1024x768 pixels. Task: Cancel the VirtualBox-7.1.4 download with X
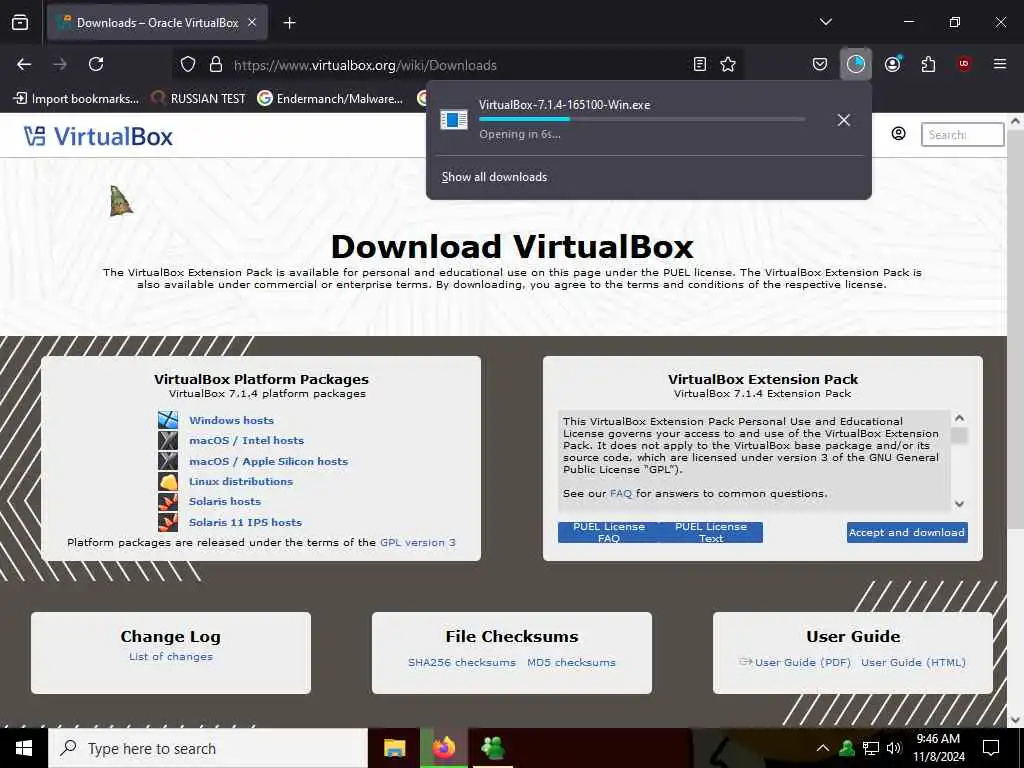click(x=844, y=120)
